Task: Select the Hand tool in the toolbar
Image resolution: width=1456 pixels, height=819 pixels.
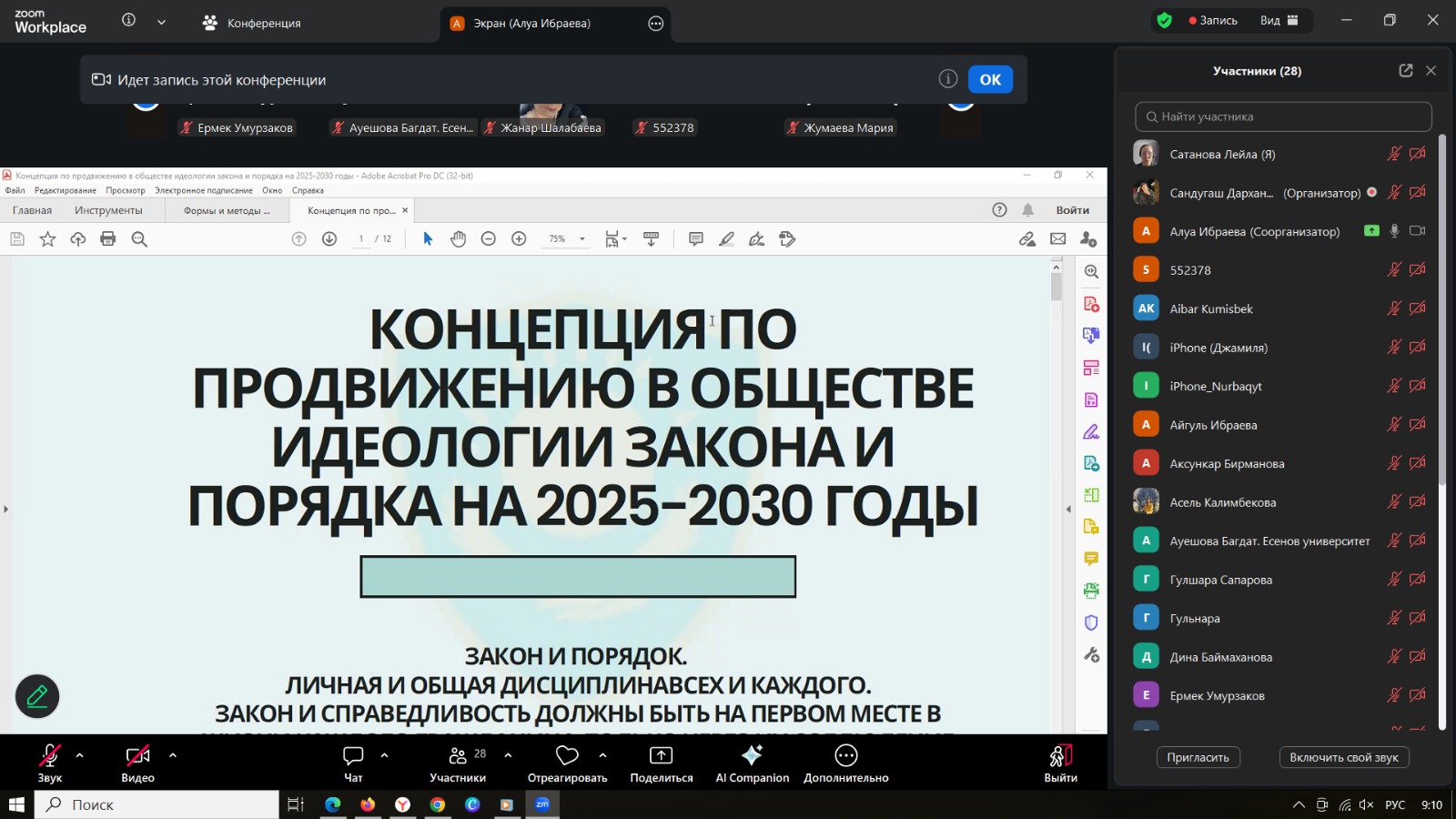Action: [x=459, y=238]
